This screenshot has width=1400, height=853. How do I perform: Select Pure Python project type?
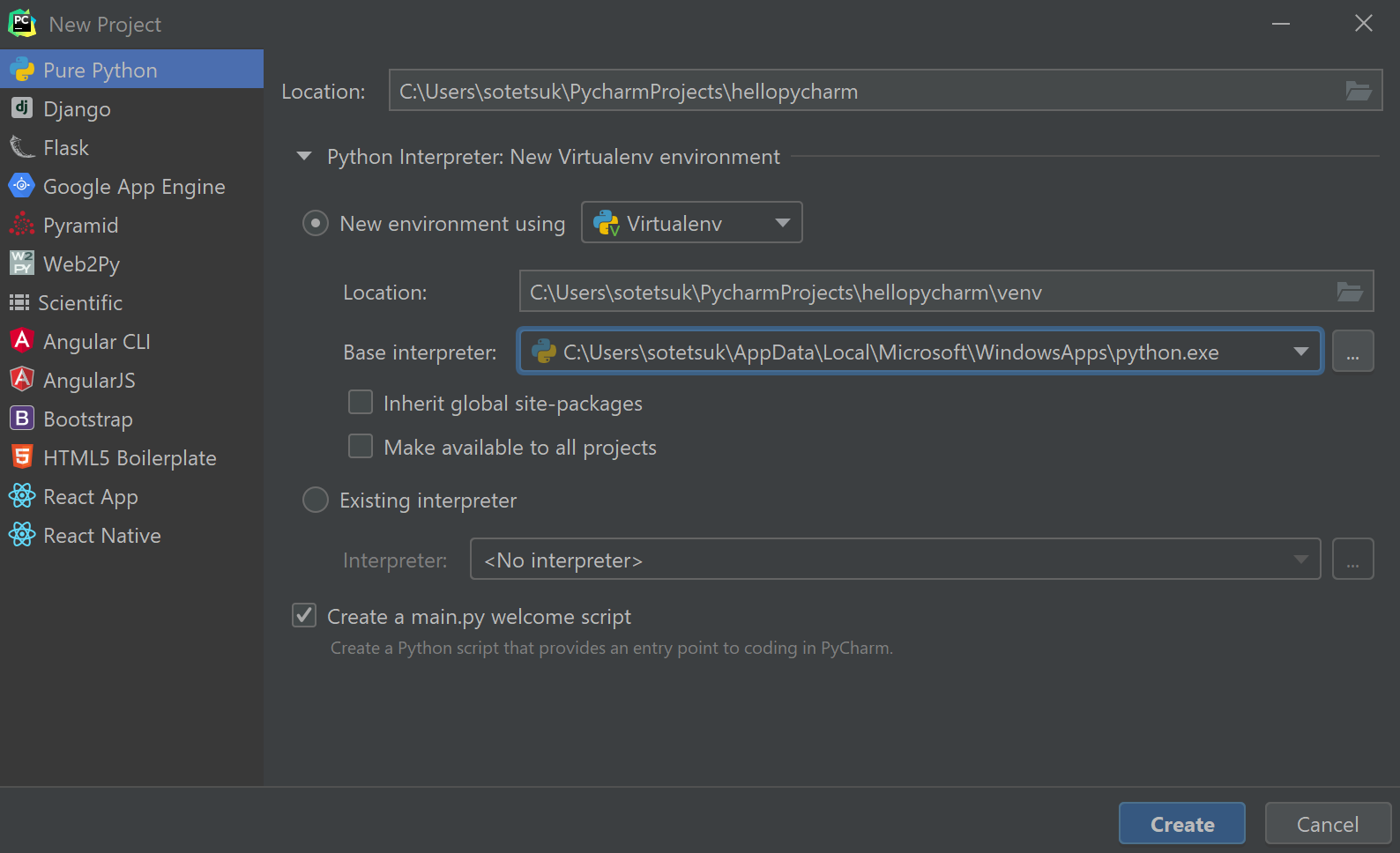[x=131, y=69]
